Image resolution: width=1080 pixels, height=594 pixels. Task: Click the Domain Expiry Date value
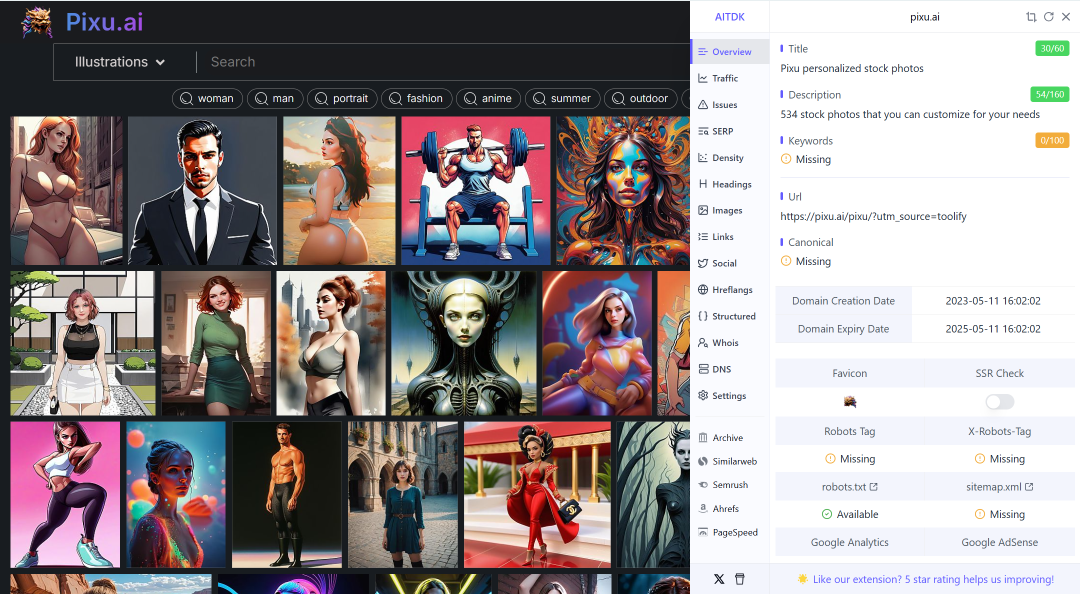pyautogui.click(x=993, y=329)
